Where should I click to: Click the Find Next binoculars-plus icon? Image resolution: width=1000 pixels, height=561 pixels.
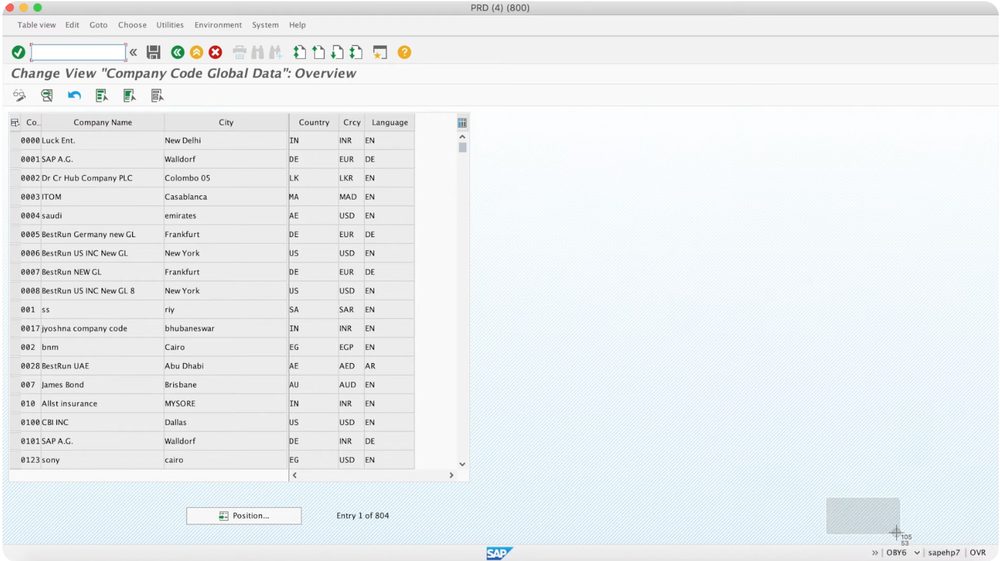click(276, 52)
